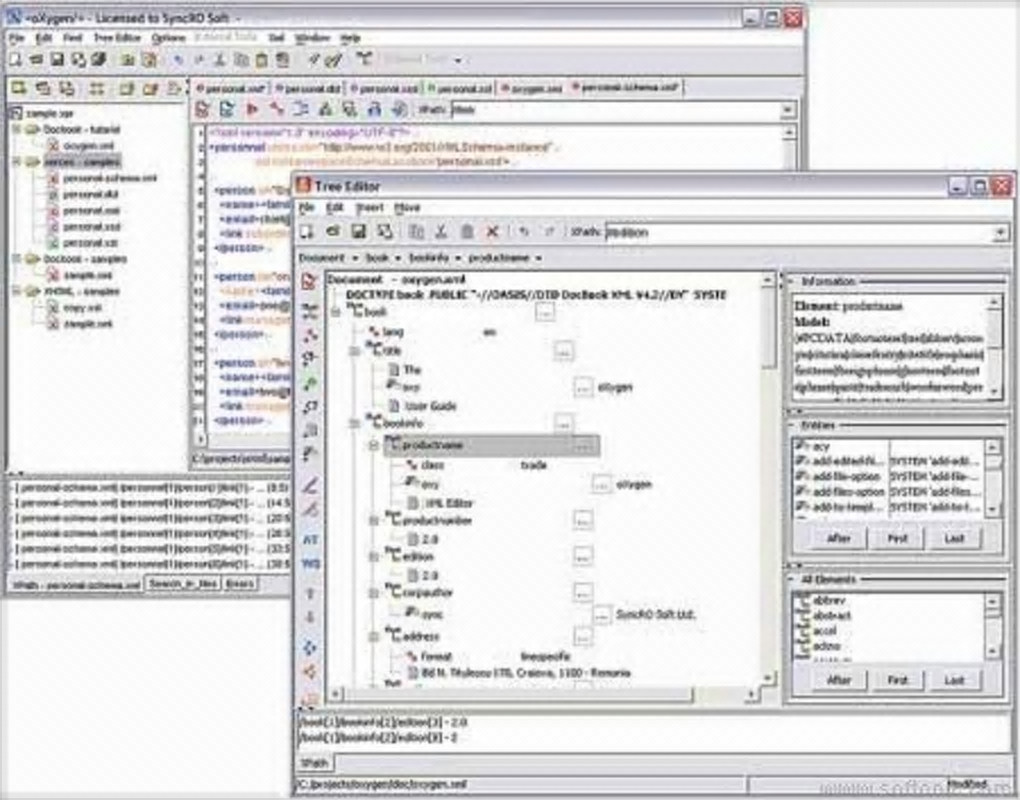
Task: Click red X Delete icon in Tree Editor
Action: pyautogui.click(x=493, y=232)
